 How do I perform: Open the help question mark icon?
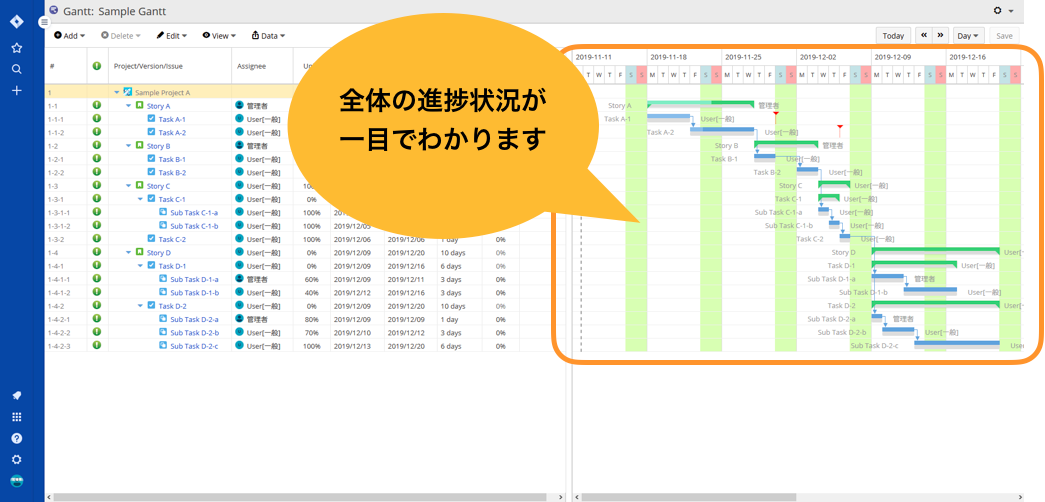(x=17, y=438)
